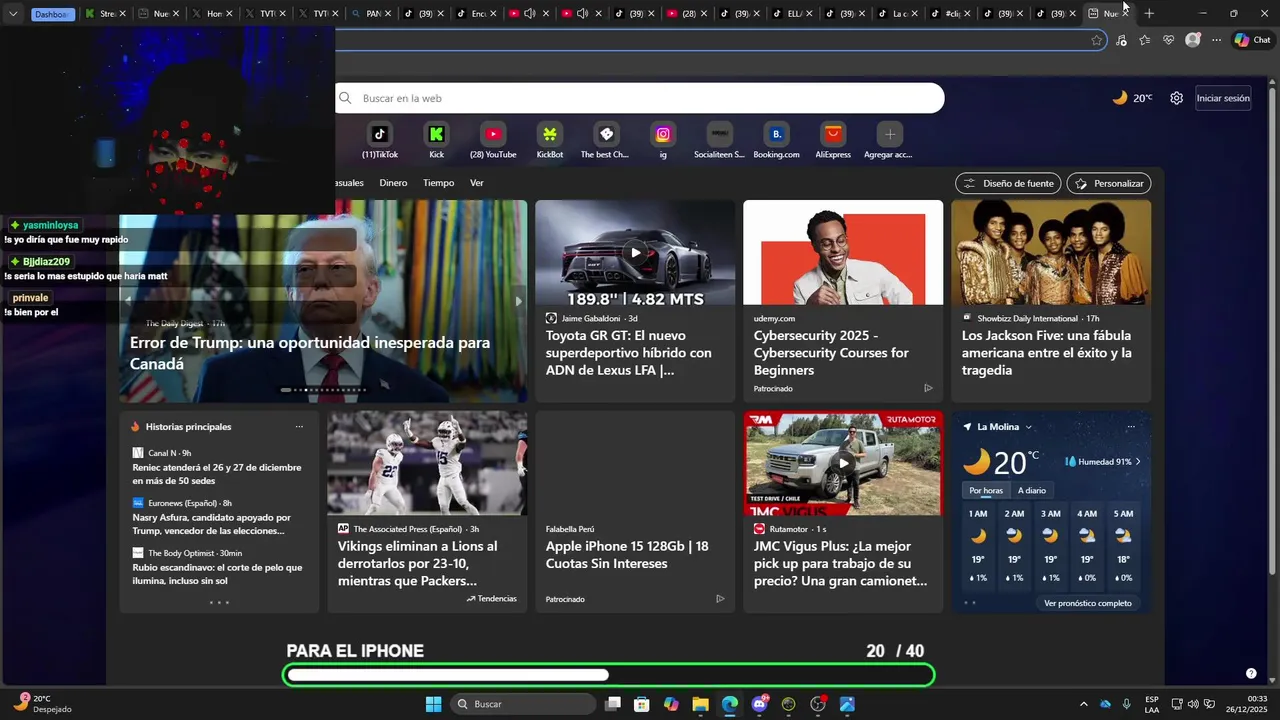The image size is (1280, 720).
Task: Open Cybersecurity 2025 udemy ad card
Action: [x=843, y=301]
